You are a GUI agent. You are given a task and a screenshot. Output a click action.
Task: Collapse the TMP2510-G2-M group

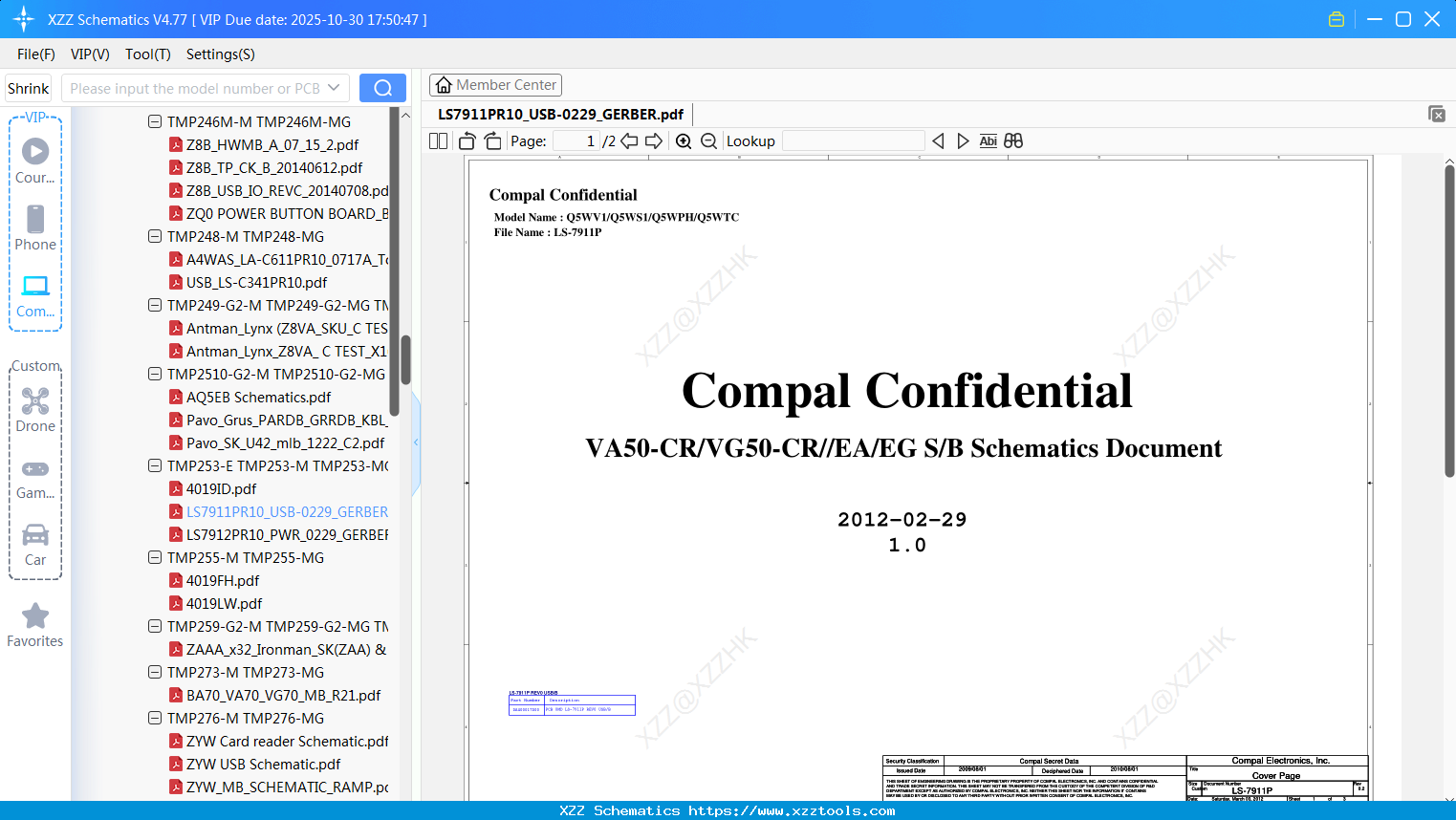155,374
